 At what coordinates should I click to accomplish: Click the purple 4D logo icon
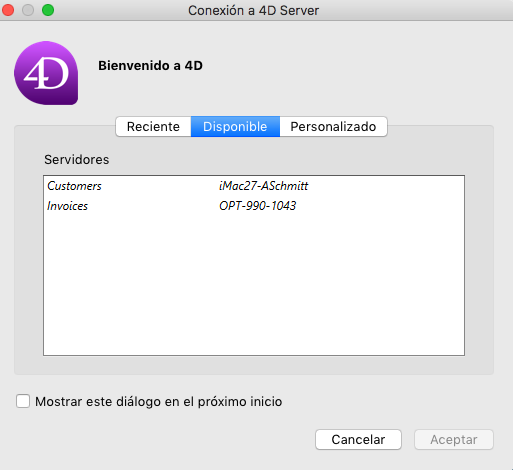pyautogui.click(x=46, y=73)
